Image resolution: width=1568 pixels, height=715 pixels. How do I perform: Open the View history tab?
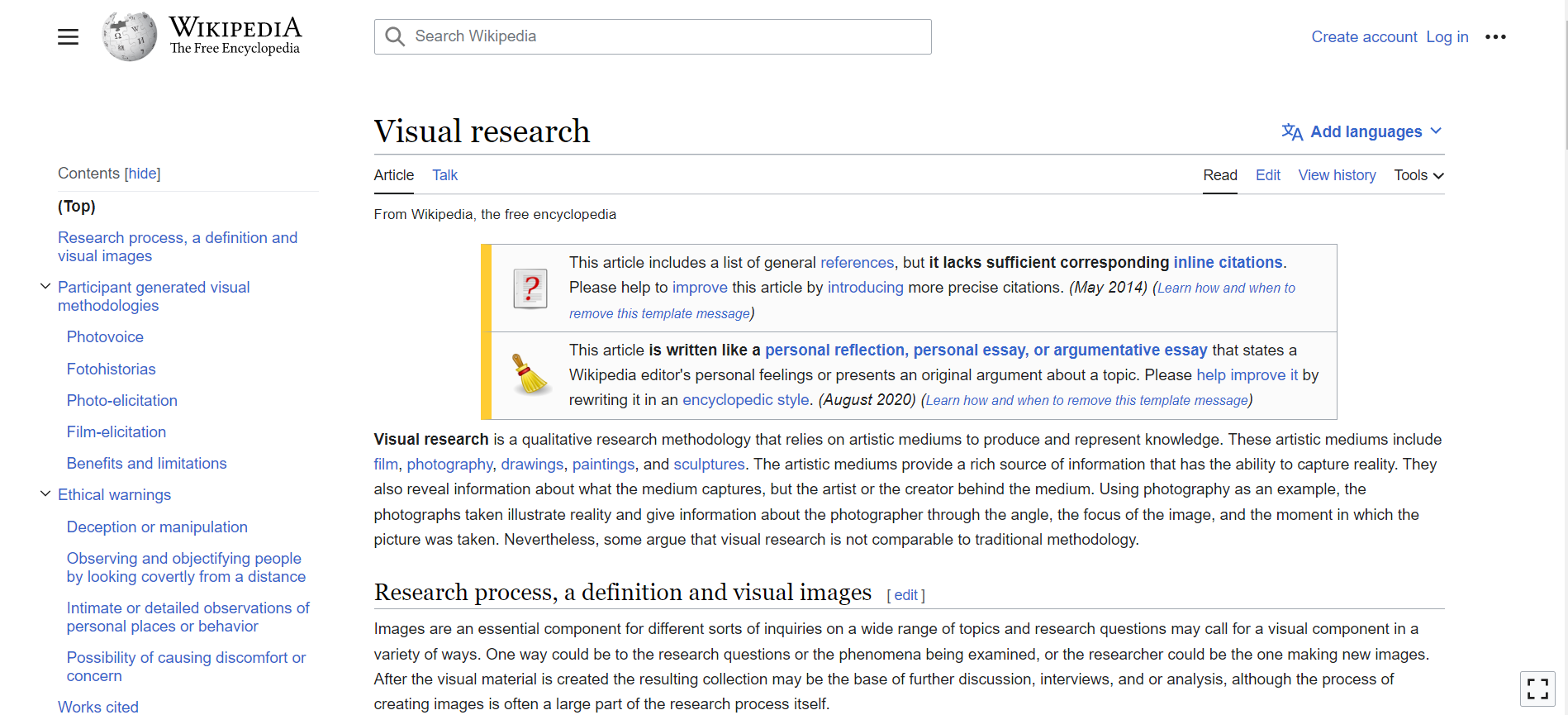(x=1337, y=175)
